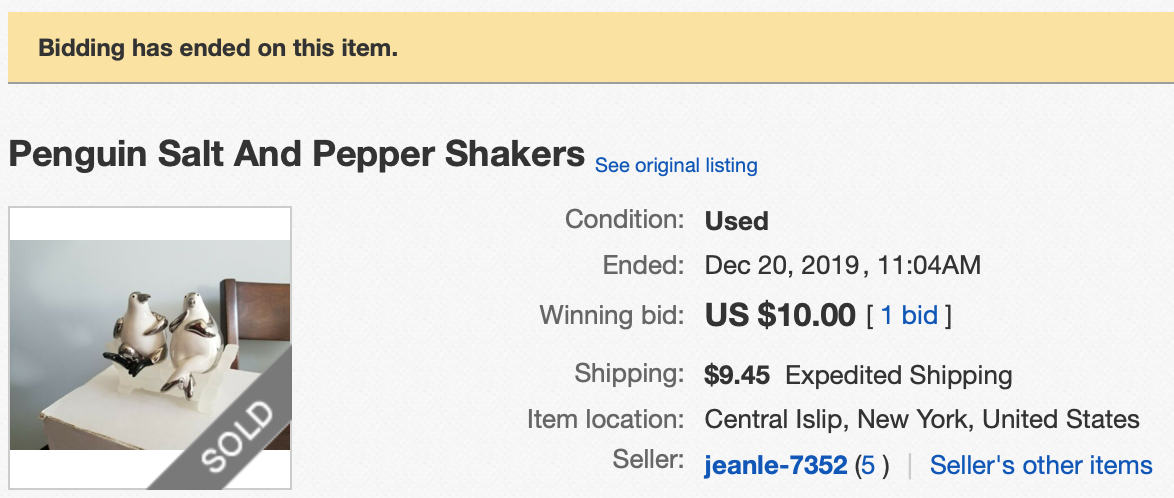View the 1 bid history link

909,316
